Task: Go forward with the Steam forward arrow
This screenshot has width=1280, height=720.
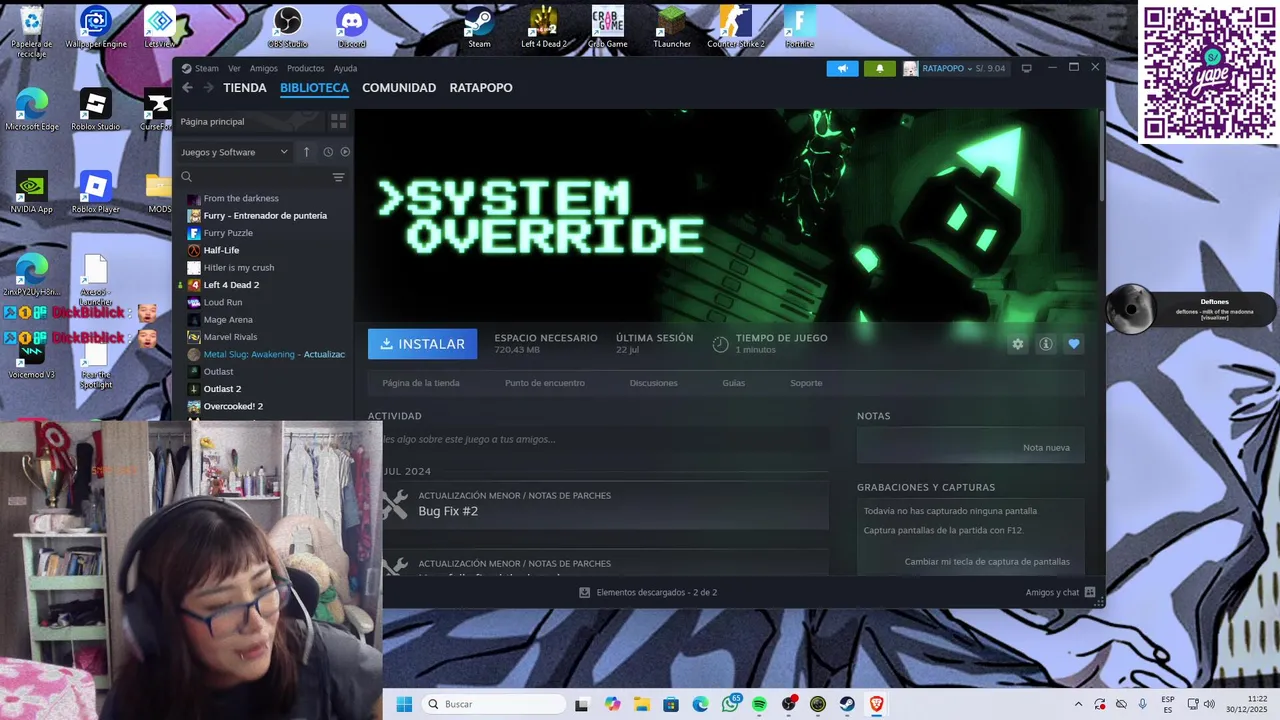Action: [208, 88]
